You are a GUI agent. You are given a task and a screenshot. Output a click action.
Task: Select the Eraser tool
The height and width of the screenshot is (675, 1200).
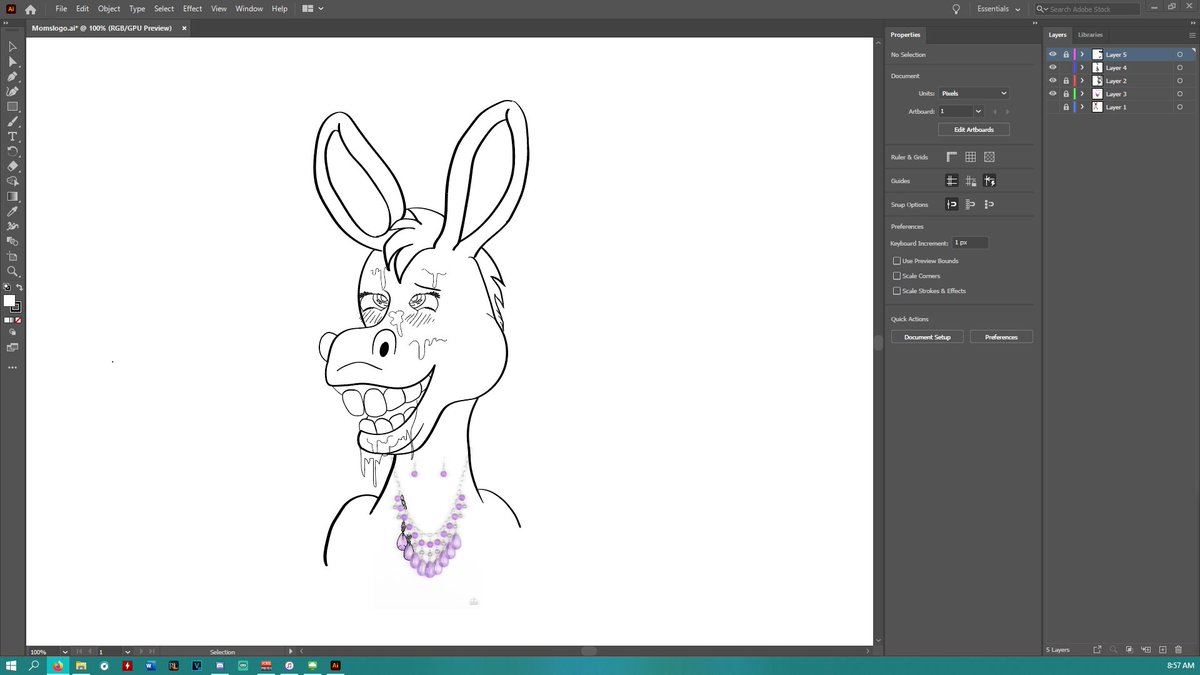coord(13,166)
